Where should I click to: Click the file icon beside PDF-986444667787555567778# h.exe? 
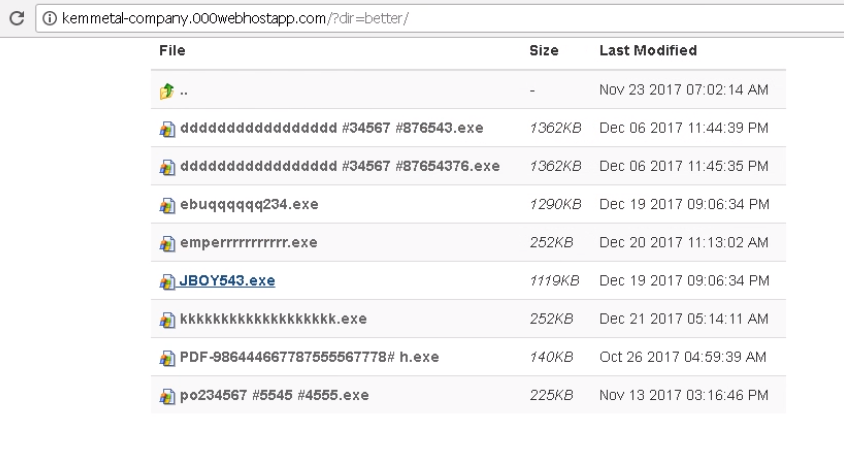(x=167, y=357)
